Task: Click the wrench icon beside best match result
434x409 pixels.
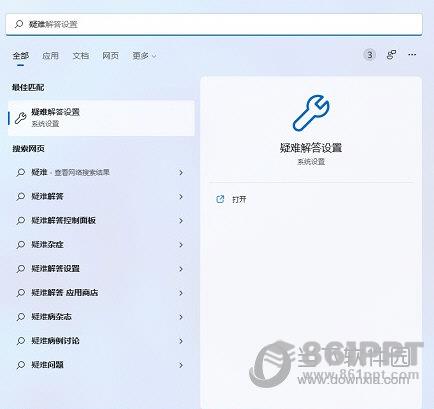Action: tap(21, 118)
